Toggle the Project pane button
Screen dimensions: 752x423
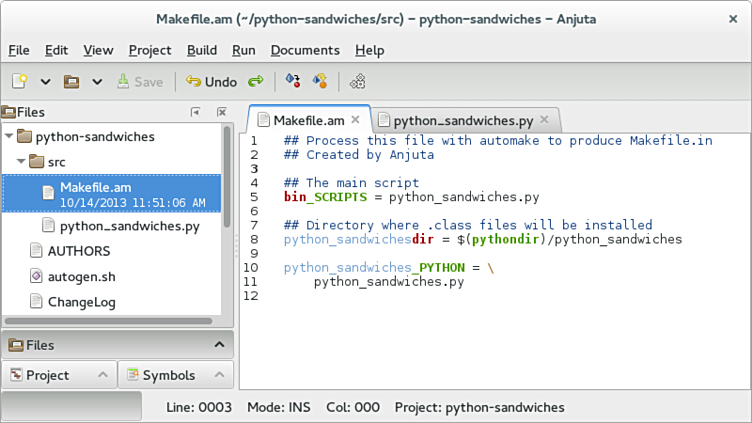(x=57, y=375)
